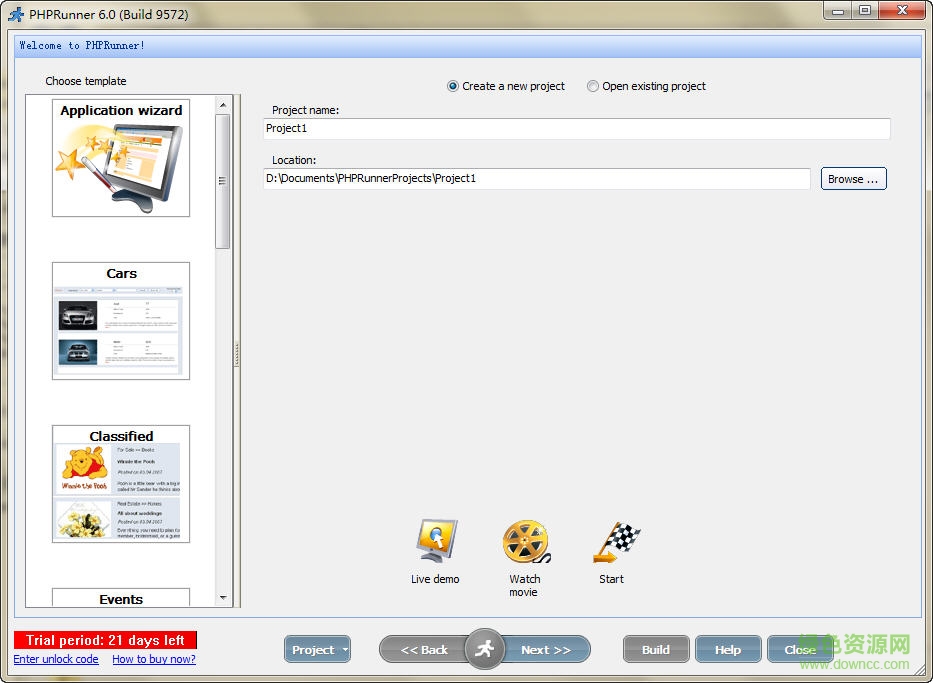This screenshot has width=933, height=683.
Task: Click the Browse ... button
Action: click(x=853, y=178)
